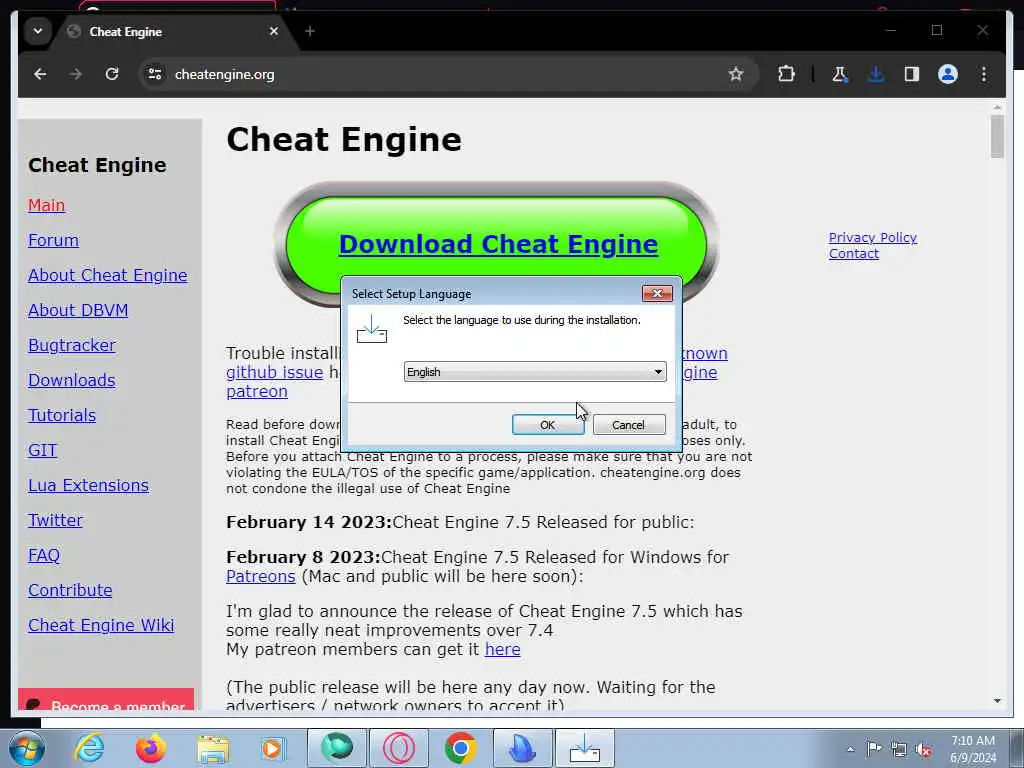Show Chrome downloads icon in toolbar
This screenshot has width=1024, height=768.
coord(876,74)
